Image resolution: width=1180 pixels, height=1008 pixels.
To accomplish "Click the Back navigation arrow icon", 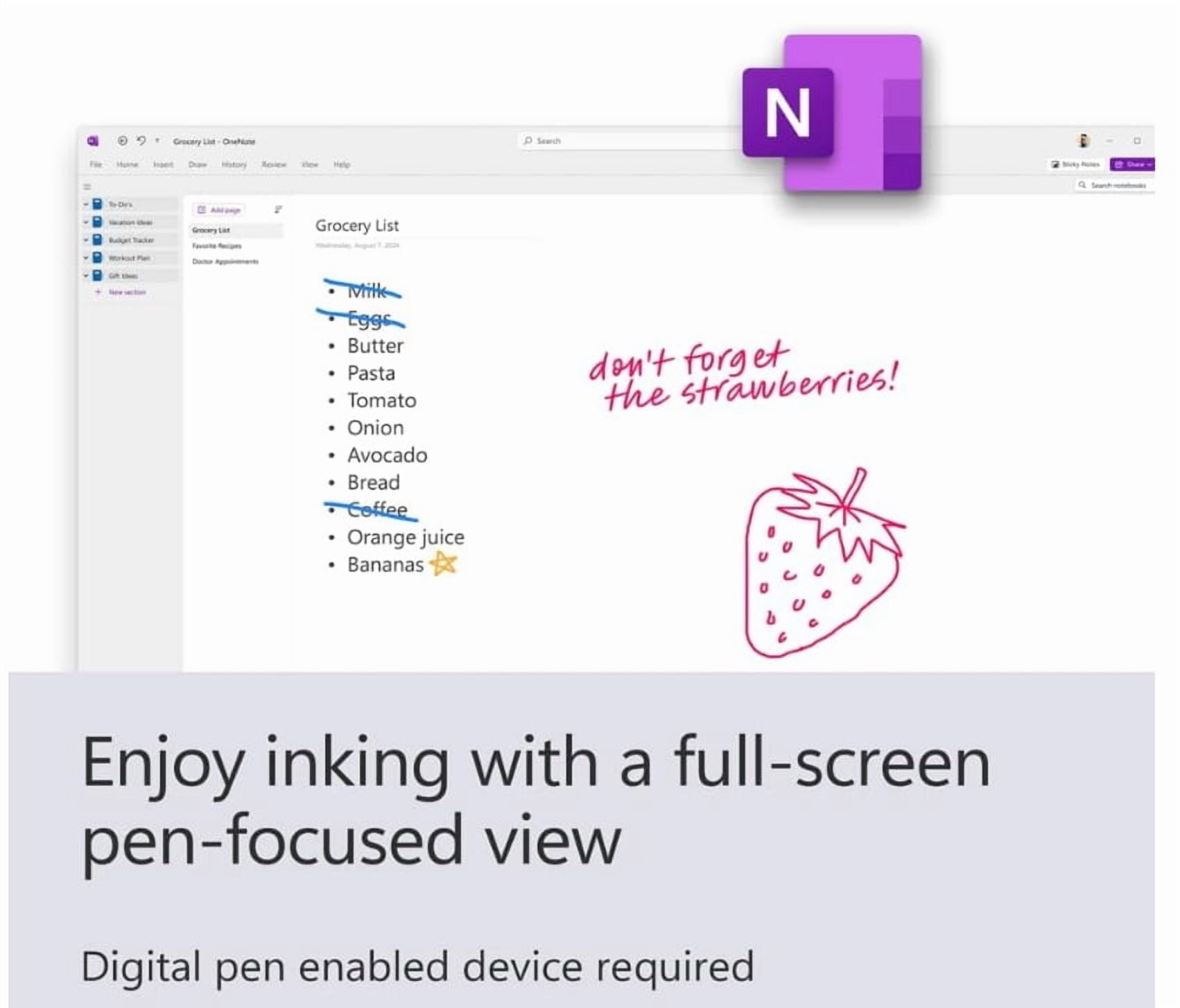I will [122, 141].
